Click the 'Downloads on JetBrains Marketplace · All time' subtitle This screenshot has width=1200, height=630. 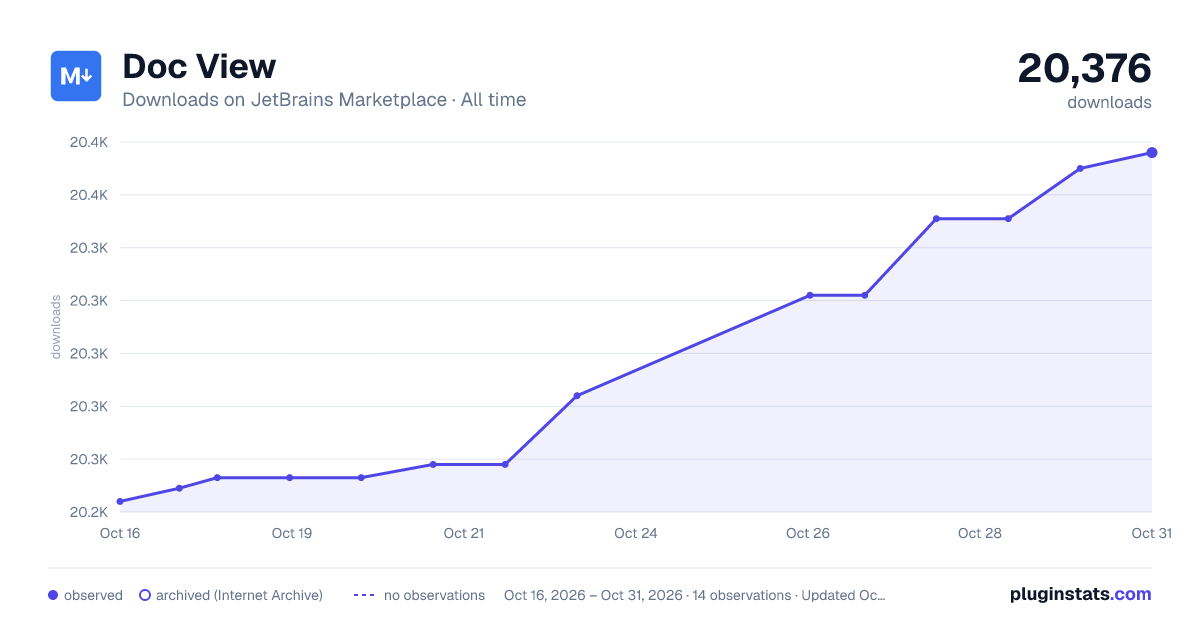[x=324, y=100]
